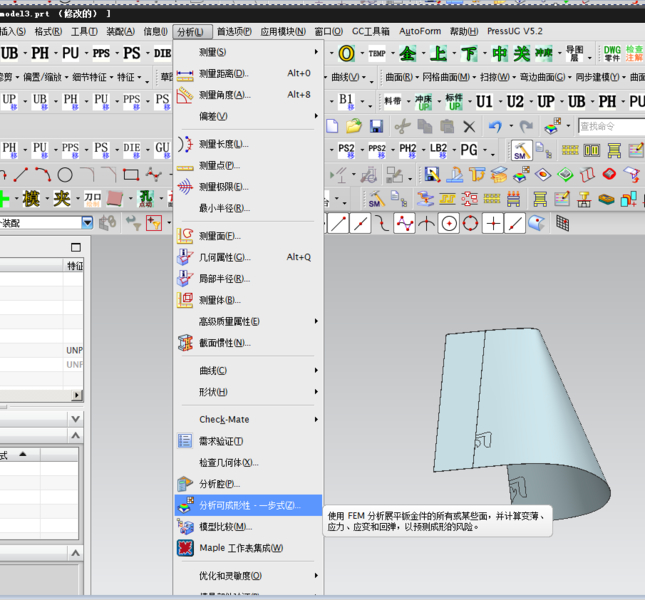645x600 pixels.
Task: Click the 特征 column header
Action: [x=75, y=266]
